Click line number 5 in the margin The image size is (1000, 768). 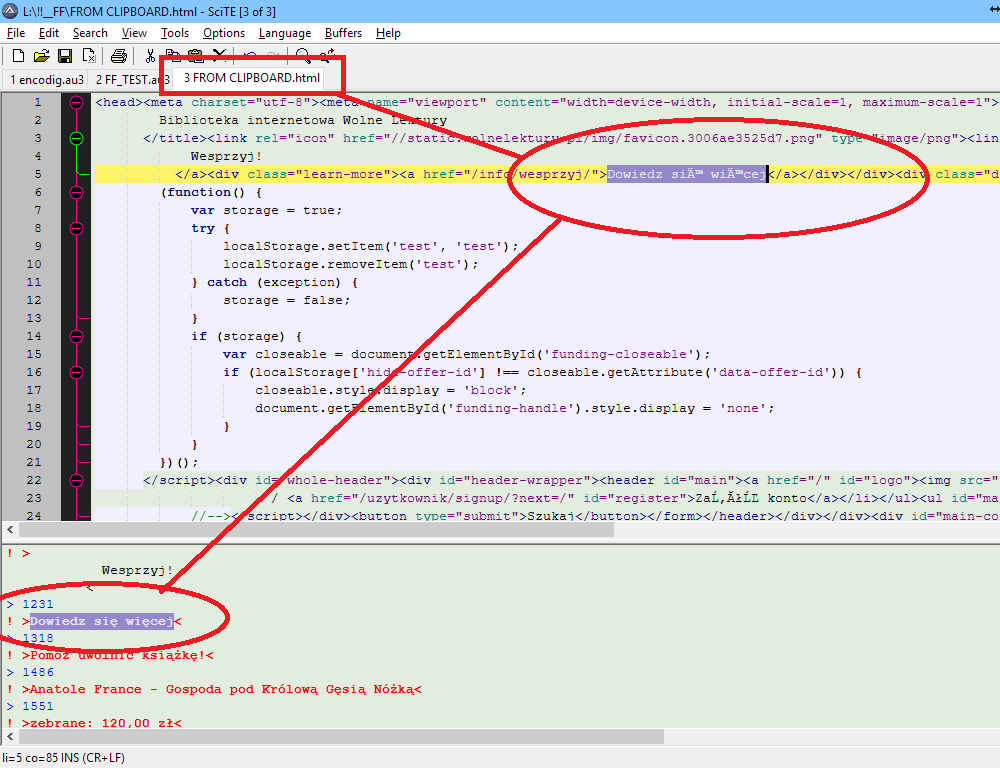(x=38, y=174)
